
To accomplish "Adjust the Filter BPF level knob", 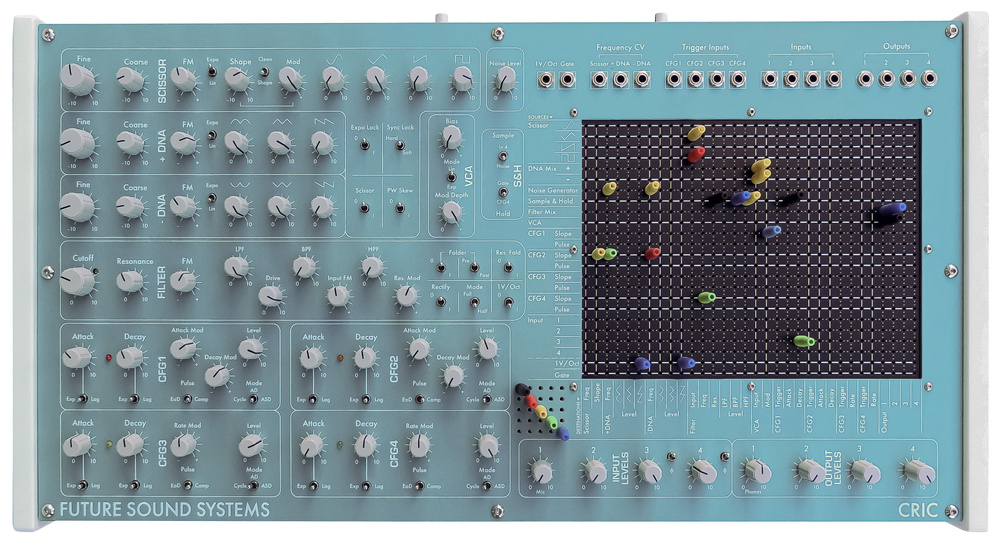I will pos(305,267).
